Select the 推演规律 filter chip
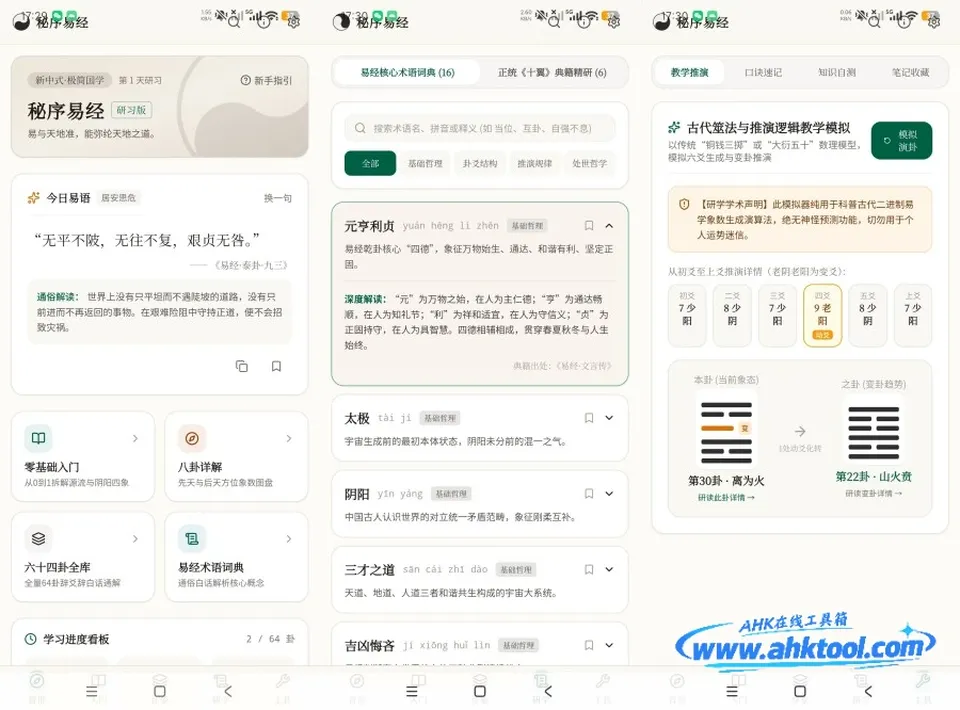This screenshot has height=710, width=960. pos(534,163)
